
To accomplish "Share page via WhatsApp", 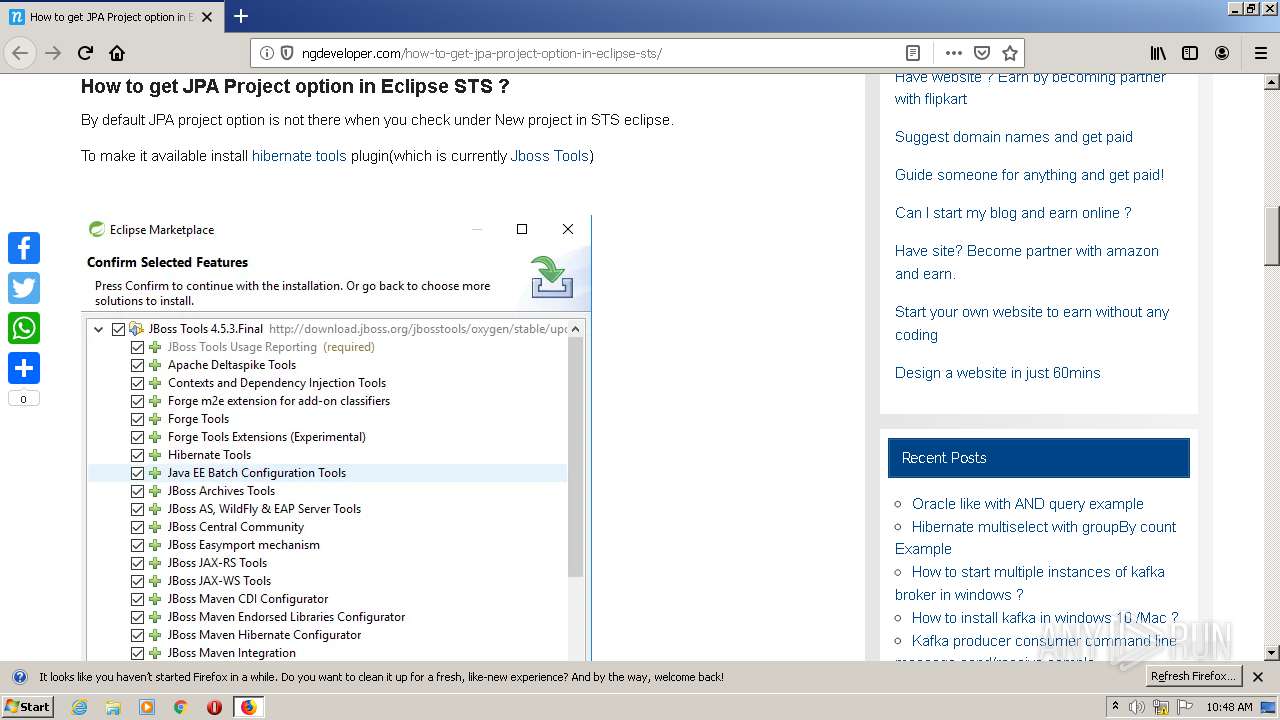I will click(x=24, y=328).
